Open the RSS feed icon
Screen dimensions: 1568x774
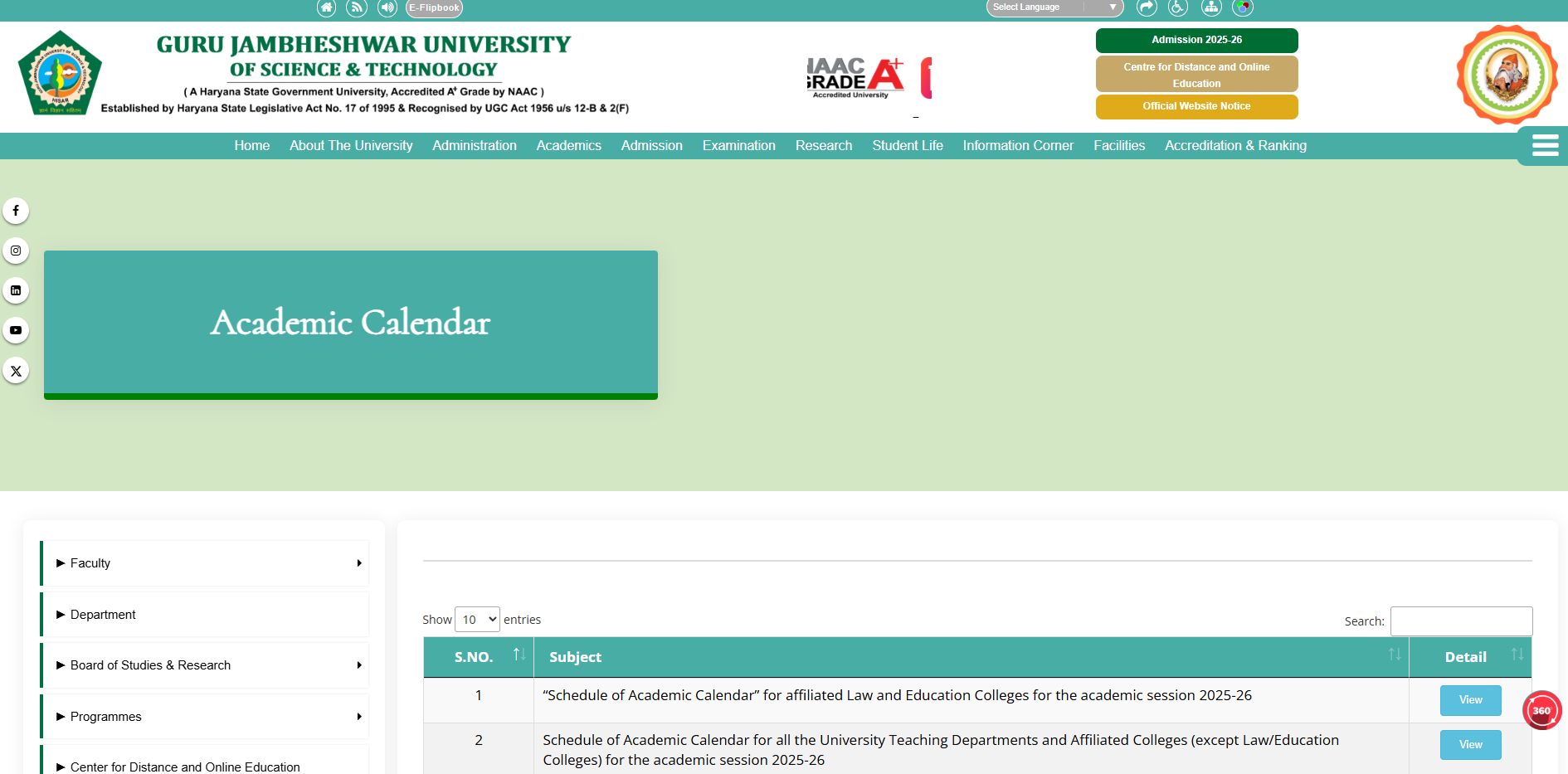click(x=357, y=8)
